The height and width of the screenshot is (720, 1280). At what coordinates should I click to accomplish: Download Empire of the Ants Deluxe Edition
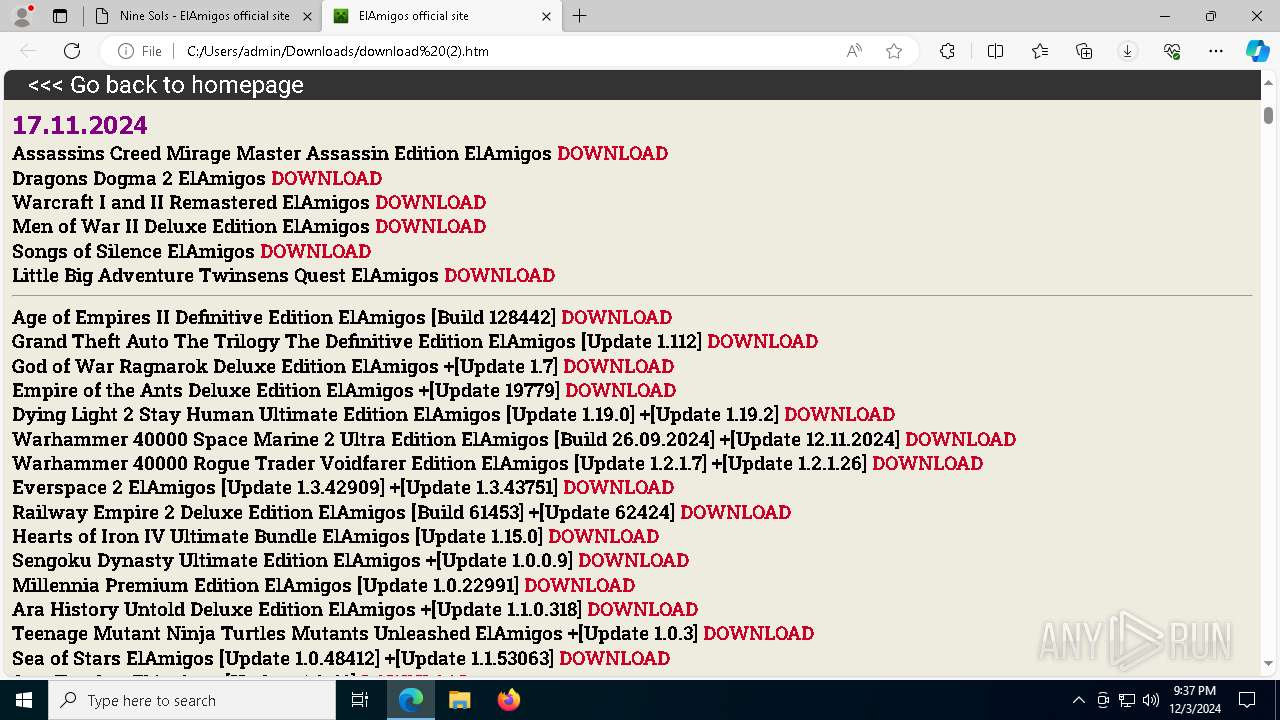point(620,390)
